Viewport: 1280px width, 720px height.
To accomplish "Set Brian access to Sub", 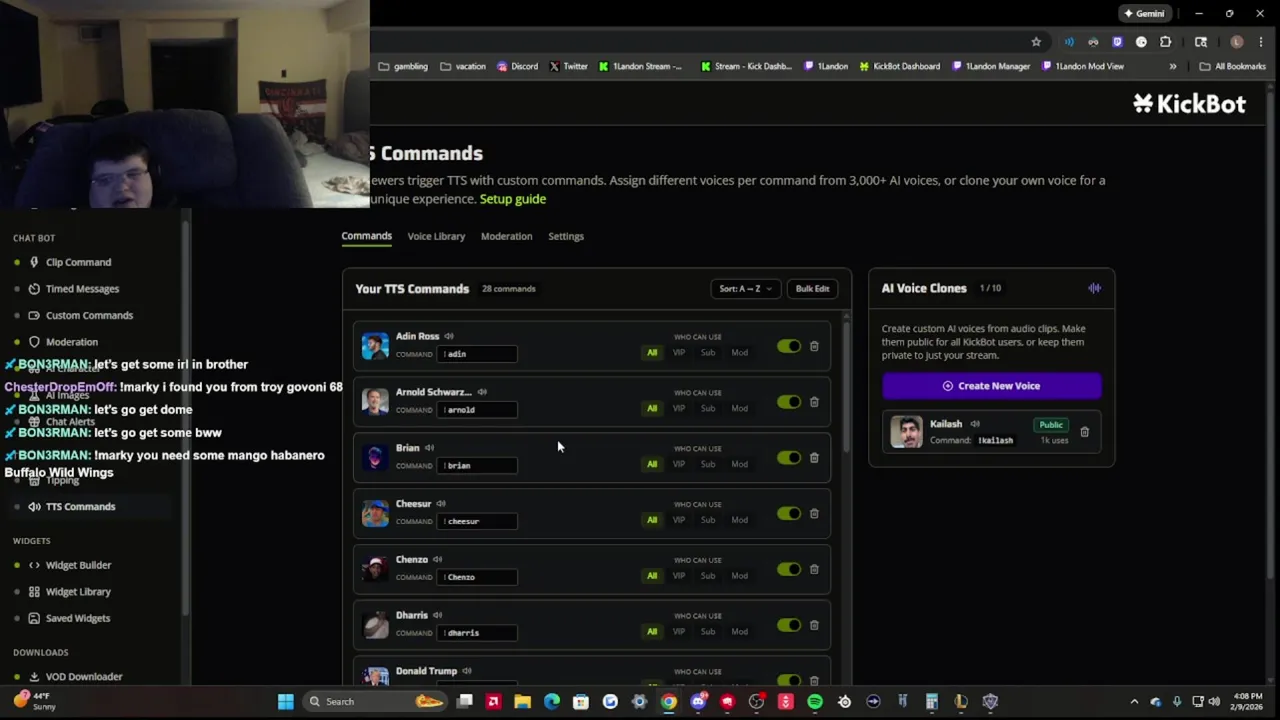I will coord(708,464).
